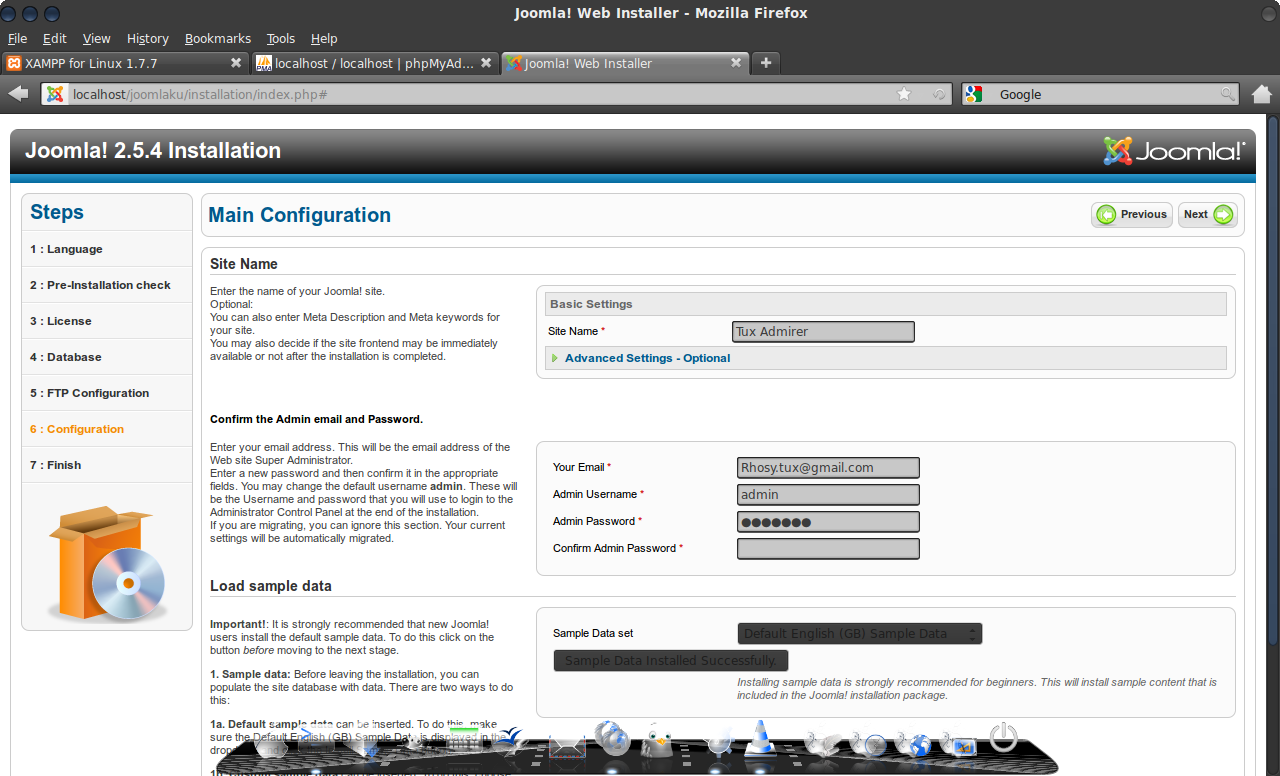Click the "Basic Settings" label
This screenshot has height=776, width=1280.
[591, 304]
